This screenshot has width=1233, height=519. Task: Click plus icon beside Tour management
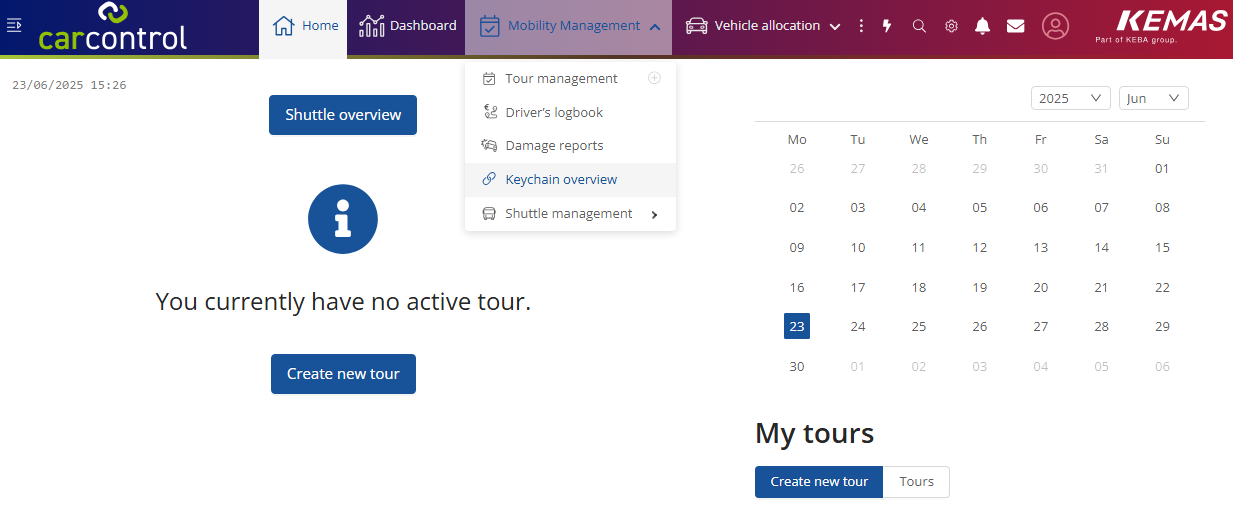(655, 78)
